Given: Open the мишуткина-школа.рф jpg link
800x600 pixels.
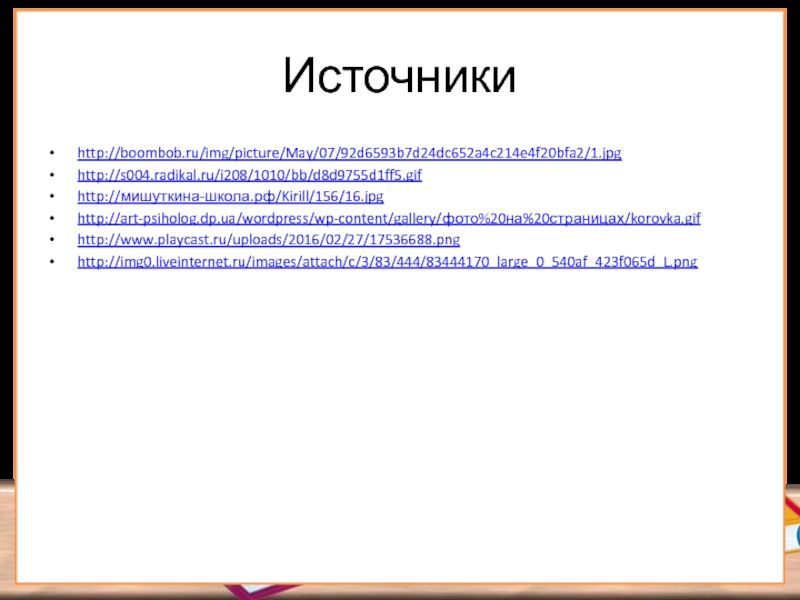Looking at the screenshot, I should [230, 197].
